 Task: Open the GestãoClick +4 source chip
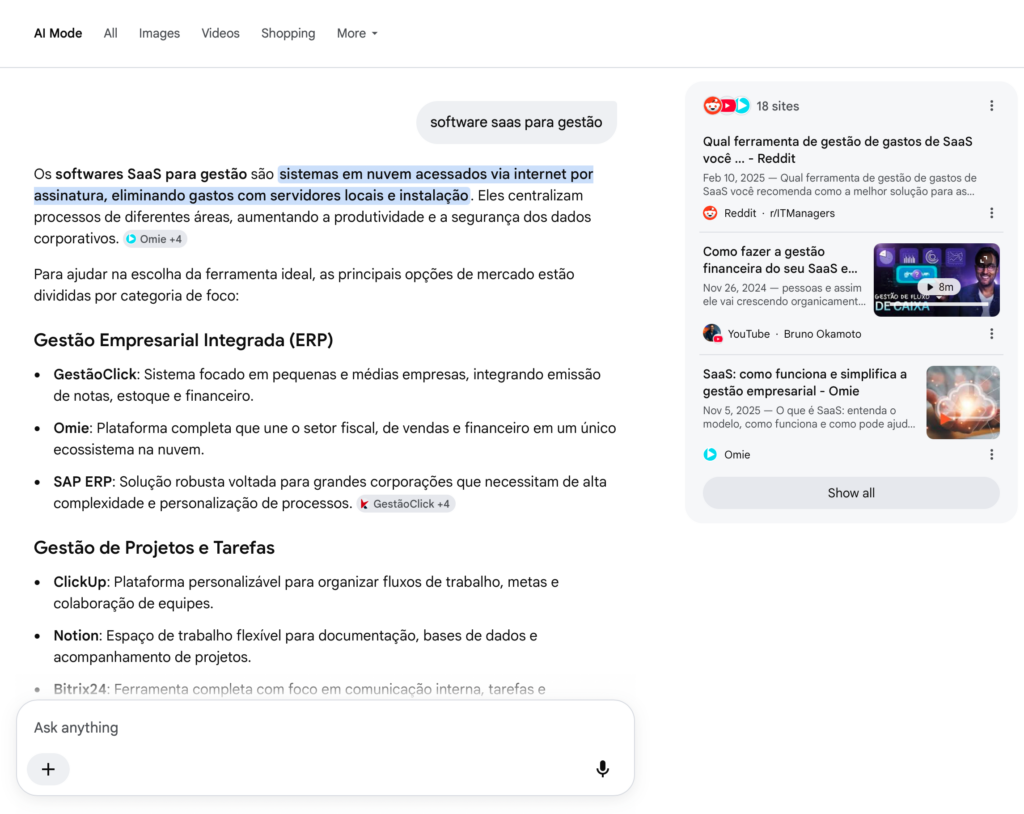[x=406, y=504]
